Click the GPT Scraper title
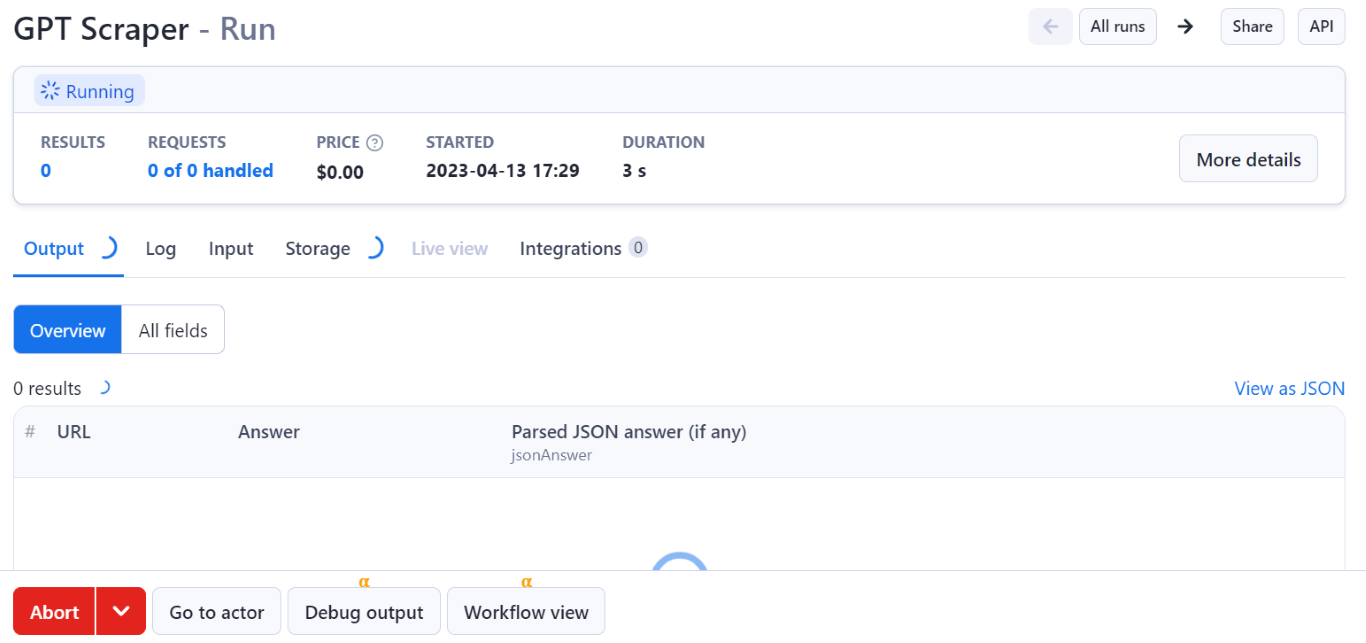1366x643 pixels. [101, 29]
